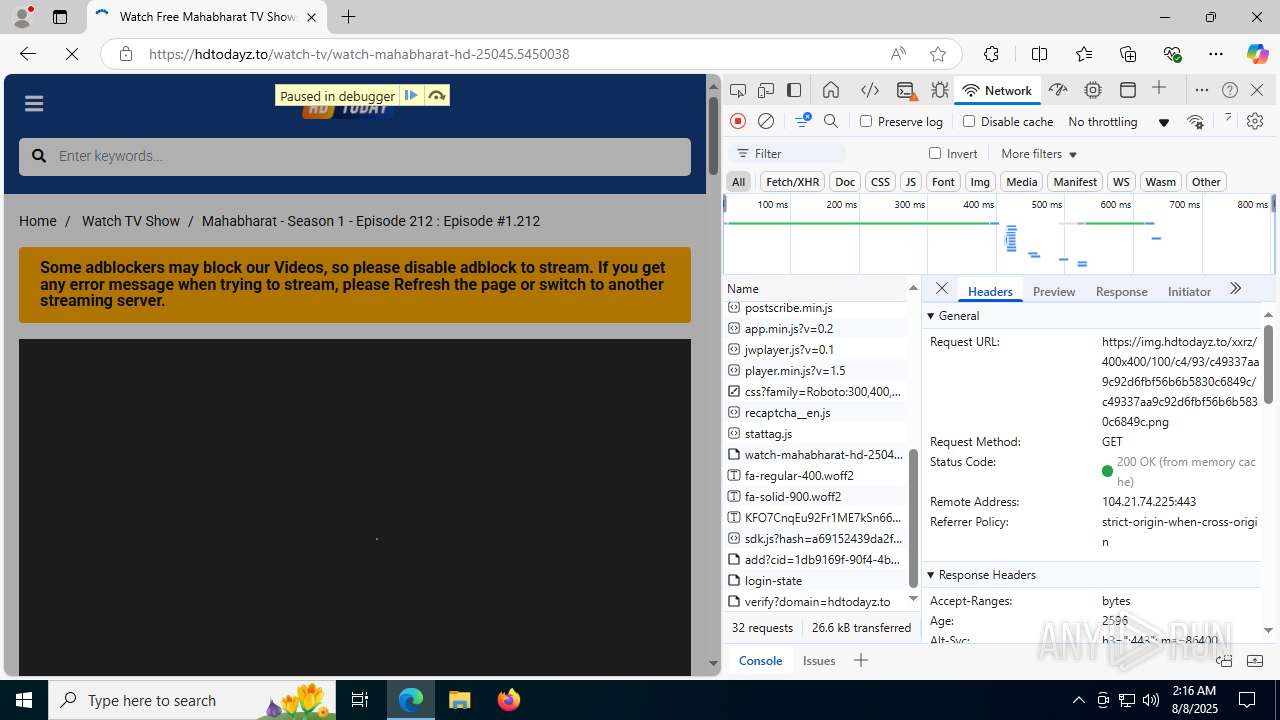Open Network settings gear icon

point(1255,121)
